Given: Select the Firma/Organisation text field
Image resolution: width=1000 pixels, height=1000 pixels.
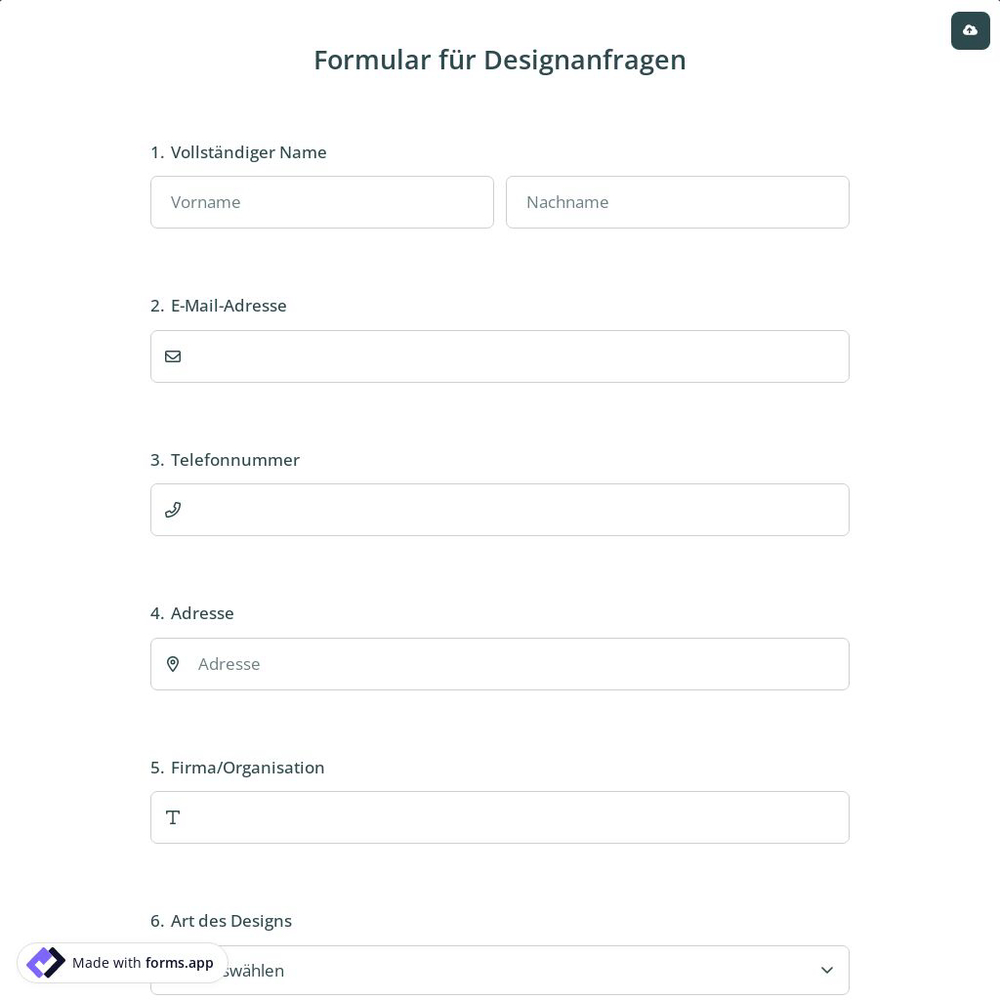Looking at the screenshot, I should (500, 817).
